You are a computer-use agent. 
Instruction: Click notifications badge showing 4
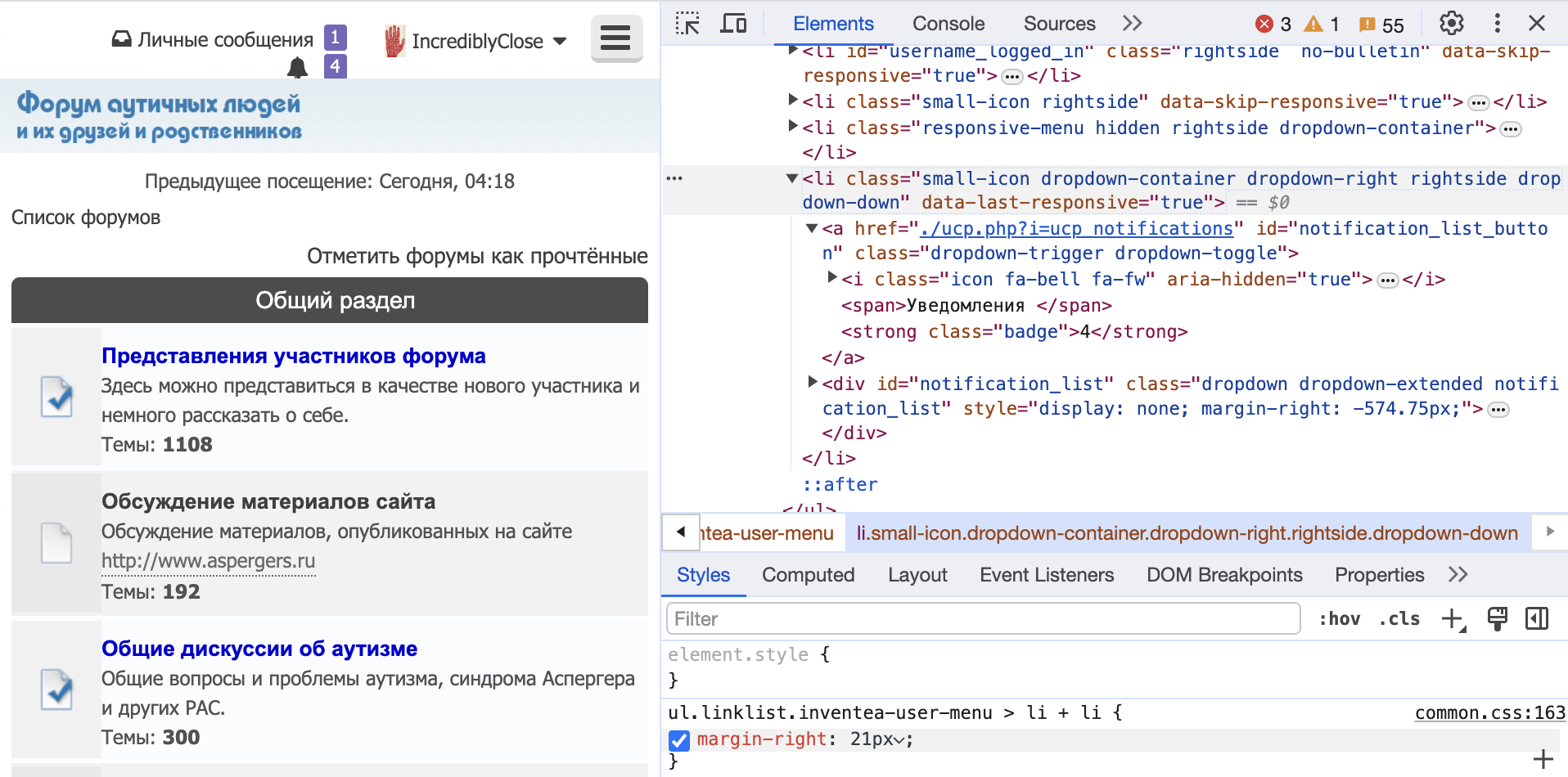pos(336,65)
